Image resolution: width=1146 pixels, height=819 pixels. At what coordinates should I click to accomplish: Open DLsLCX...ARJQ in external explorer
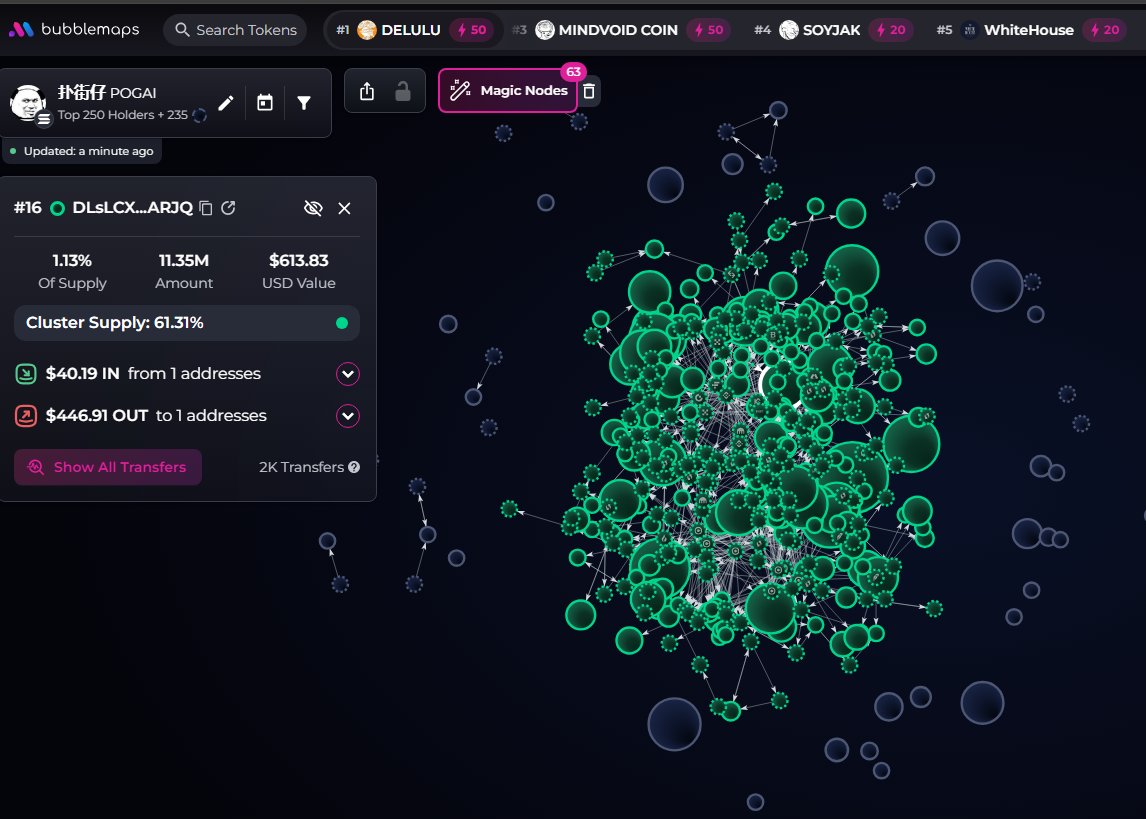pyautogui.click(x=228, y=208)
